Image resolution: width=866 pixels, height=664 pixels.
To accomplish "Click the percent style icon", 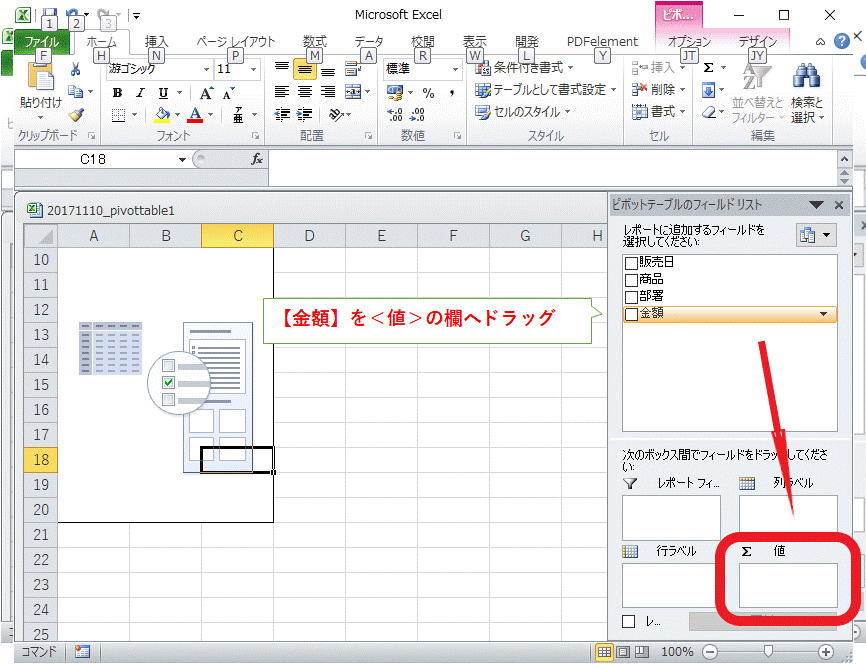I will coord(428,93).
